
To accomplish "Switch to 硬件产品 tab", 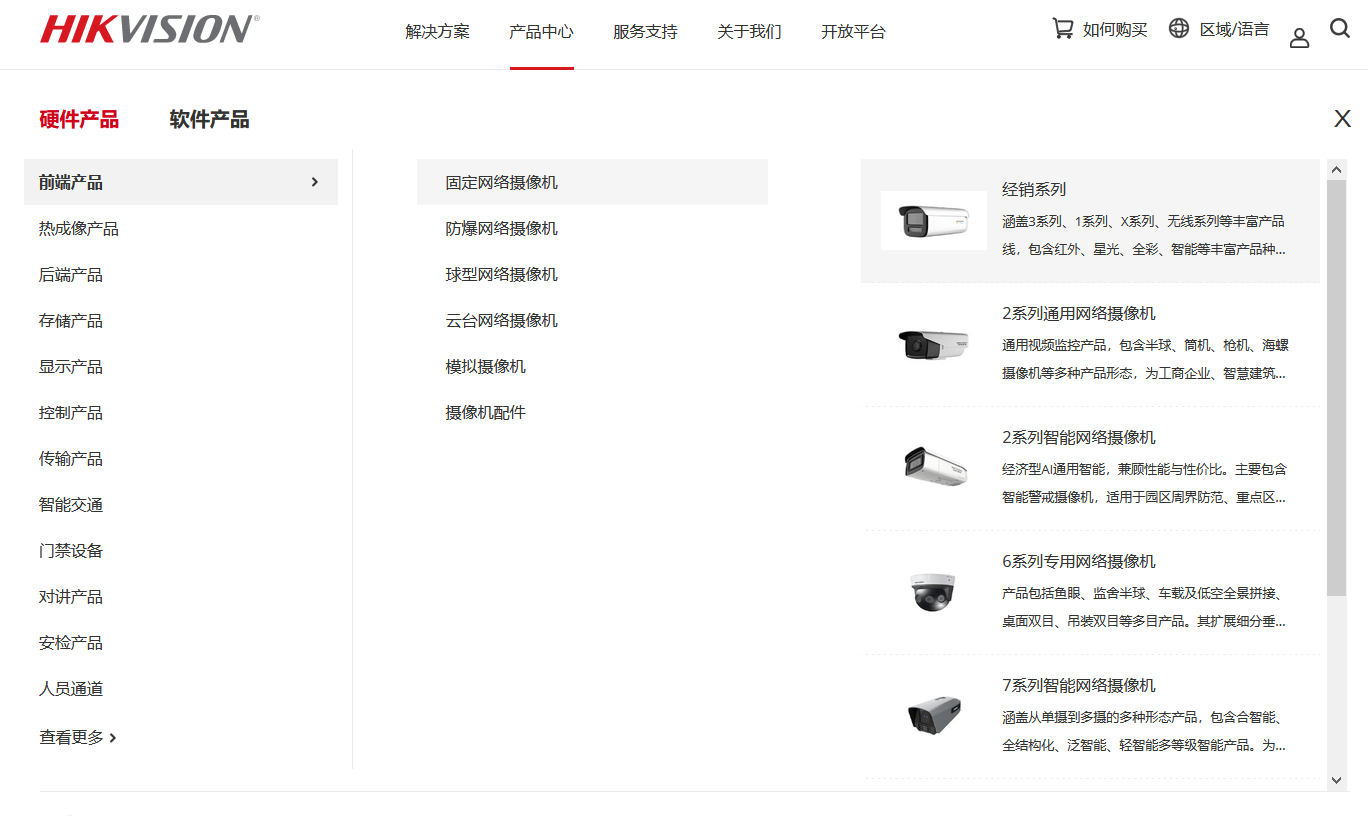I will tap(79, 120).
